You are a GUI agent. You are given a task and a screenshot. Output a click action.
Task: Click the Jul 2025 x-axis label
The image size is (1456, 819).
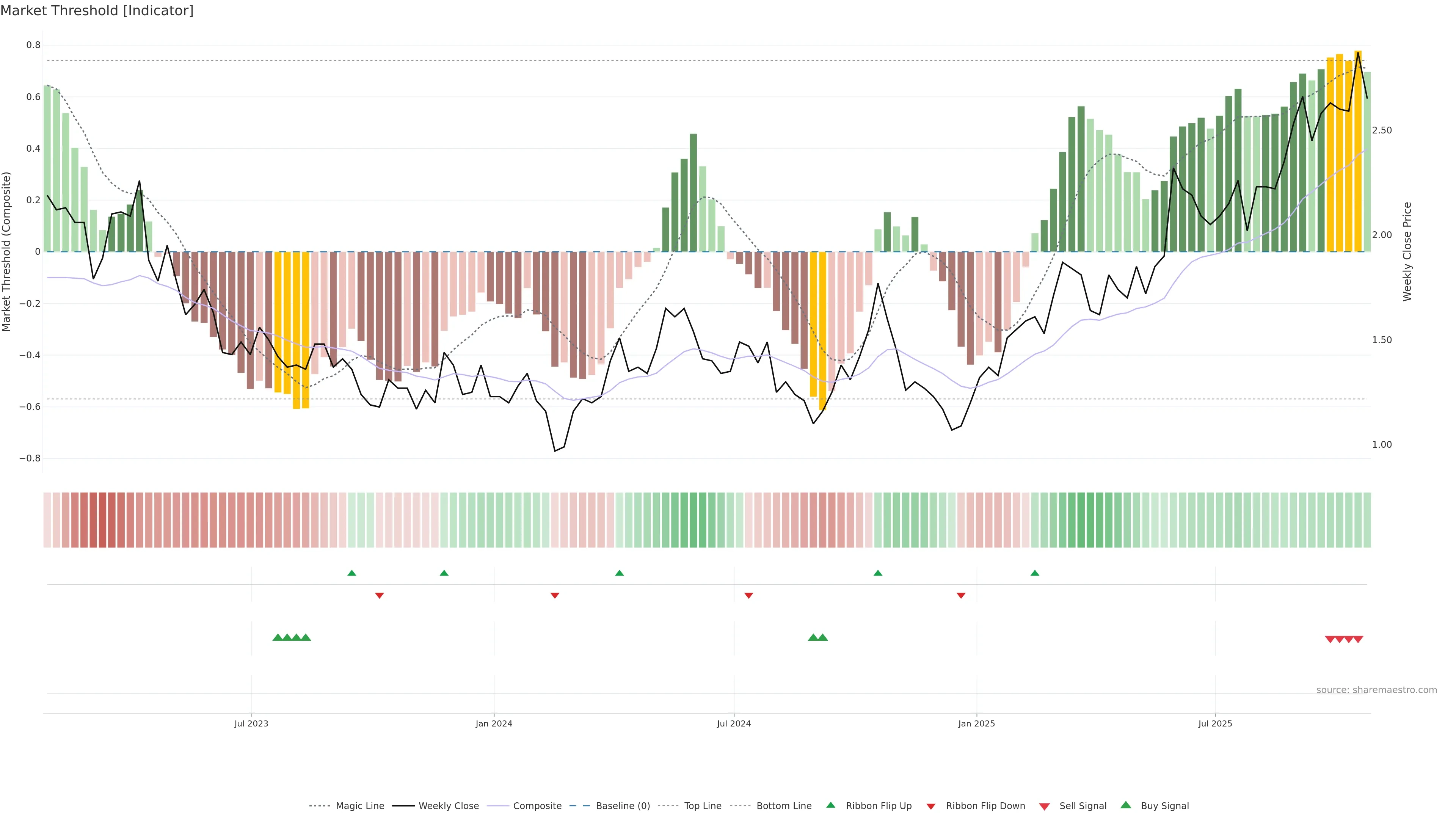click(x=1214, y=723)
